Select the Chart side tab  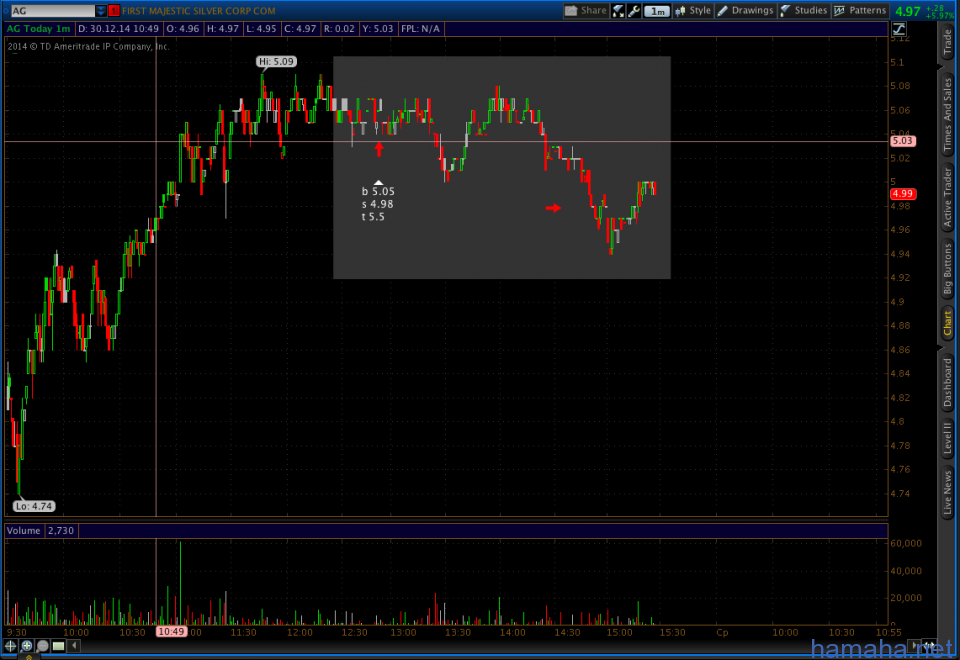coord(947,323)
